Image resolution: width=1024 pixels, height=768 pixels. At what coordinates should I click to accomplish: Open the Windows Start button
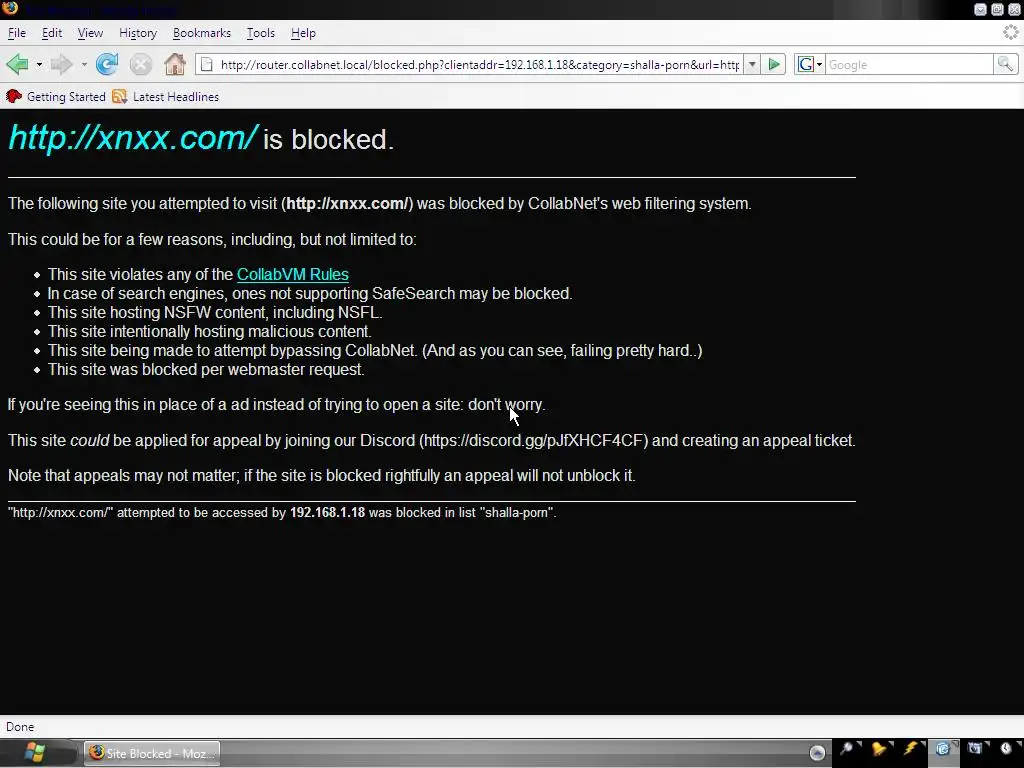(34, 753)
